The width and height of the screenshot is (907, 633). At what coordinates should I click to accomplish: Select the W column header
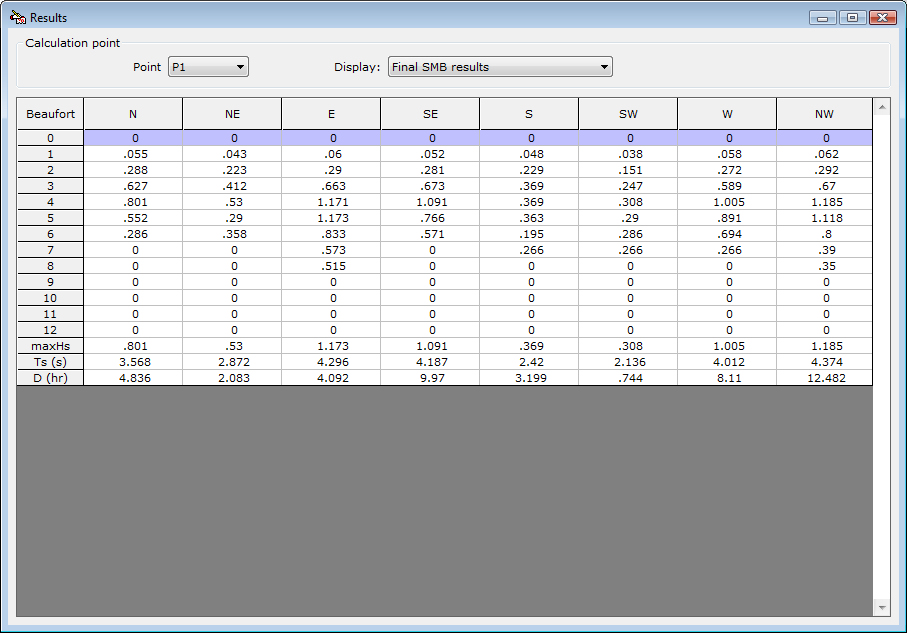click(x=727, y=114)
